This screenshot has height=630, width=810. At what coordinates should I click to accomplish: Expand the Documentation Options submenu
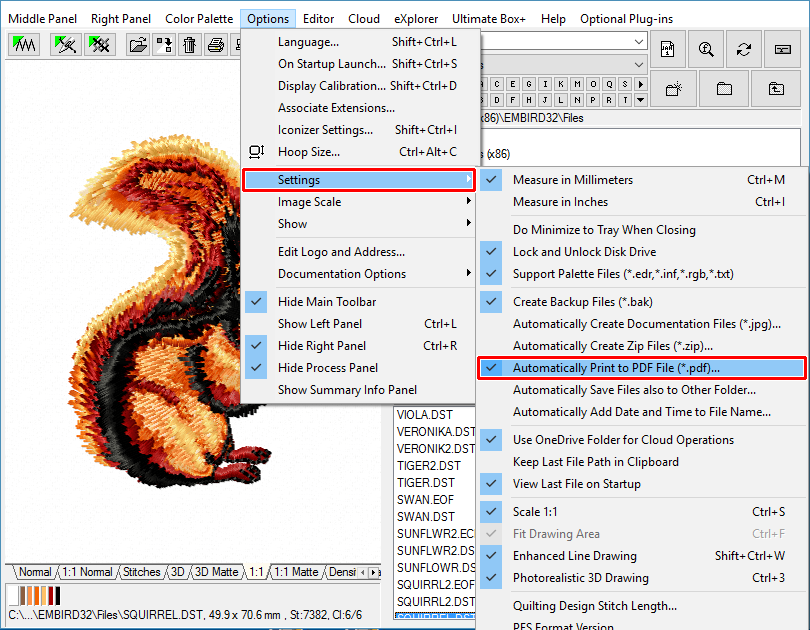tap(359, 274)
